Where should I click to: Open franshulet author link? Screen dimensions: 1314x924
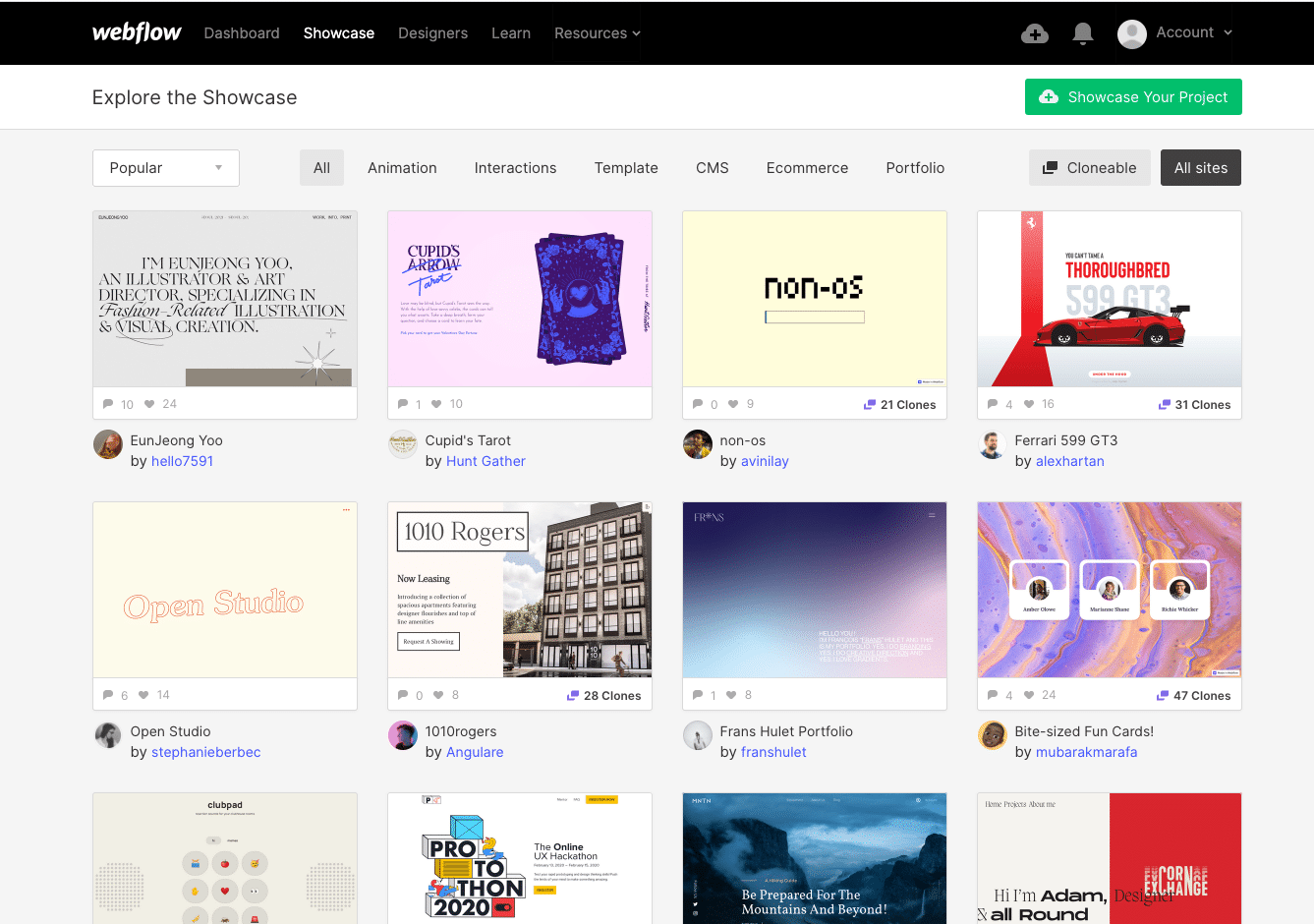pyautogui.click(x=773, y=752)
